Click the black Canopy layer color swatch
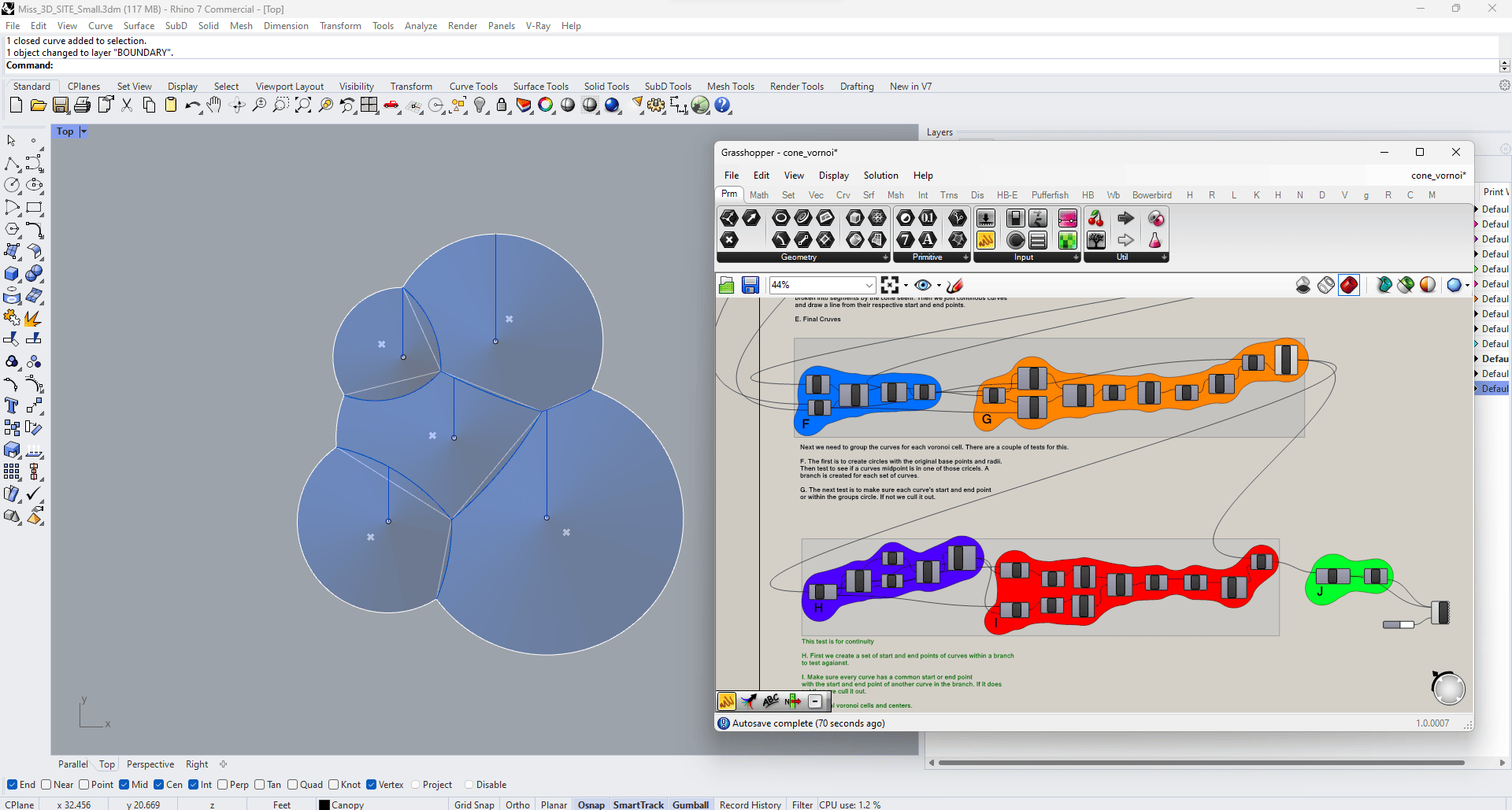 pyautogui.click(x=324, y=804)
